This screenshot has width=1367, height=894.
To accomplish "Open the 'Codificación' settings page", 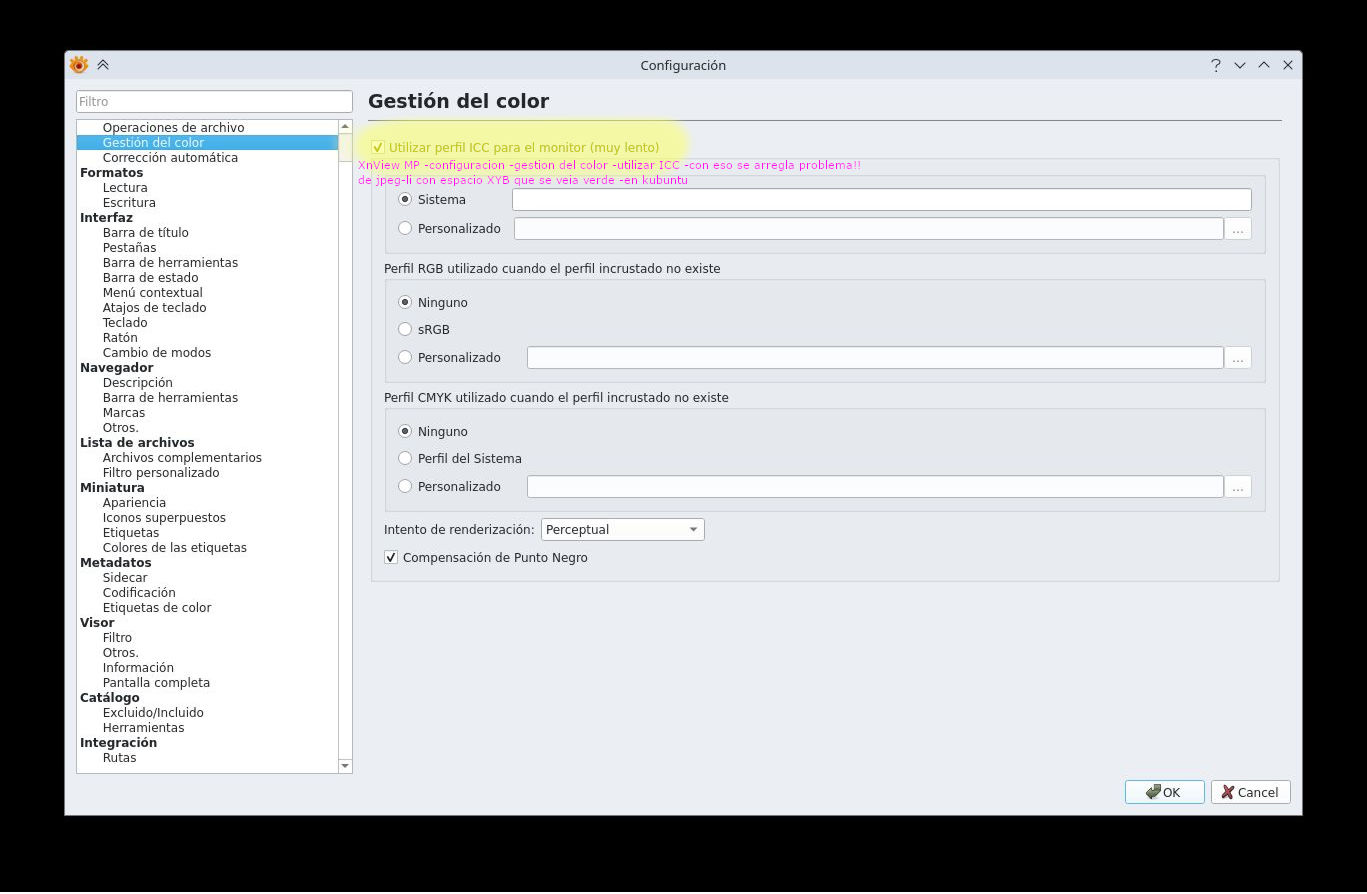I will coord(139,592).
